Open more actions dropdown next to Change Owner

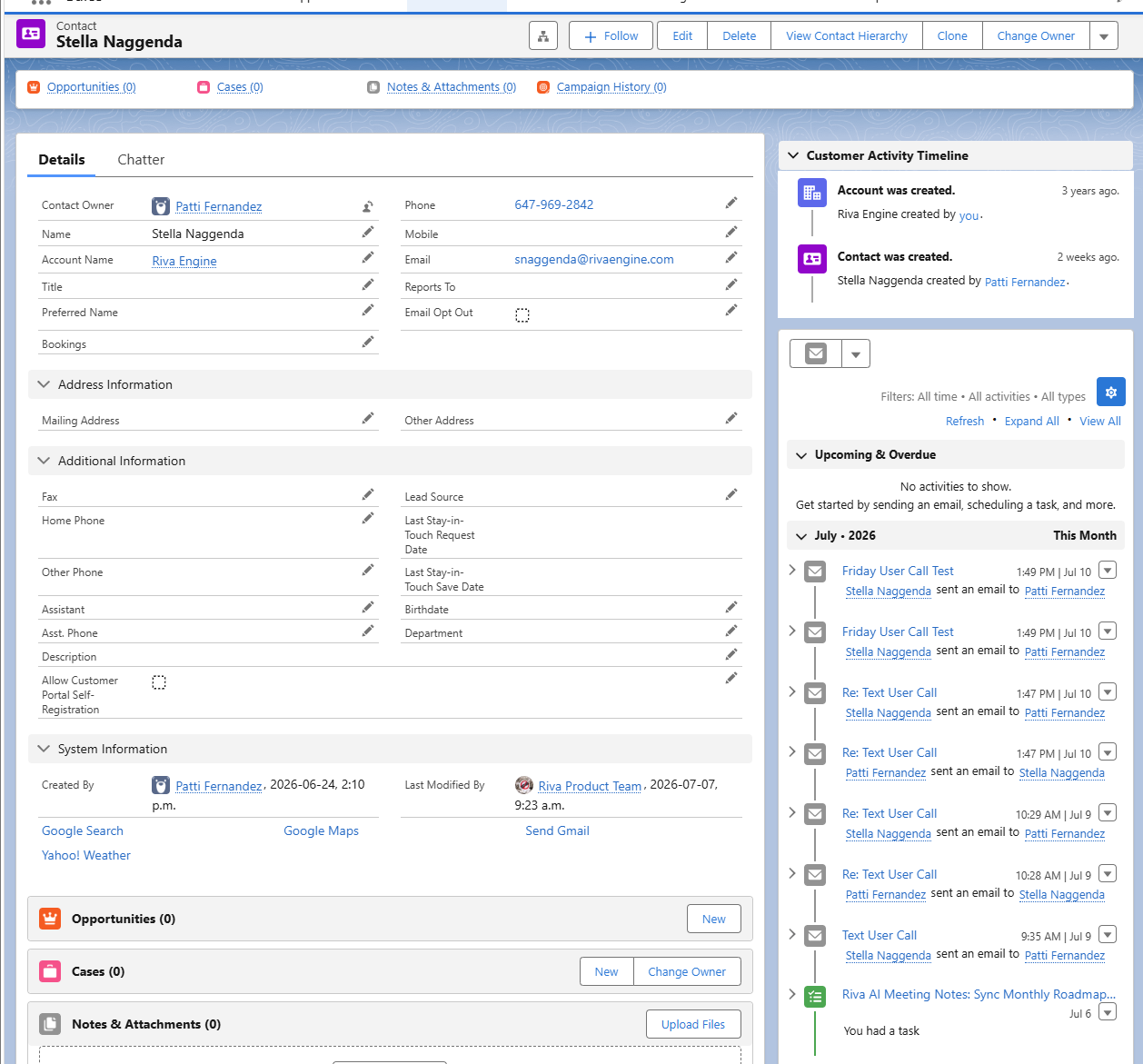coord(1104,36)
